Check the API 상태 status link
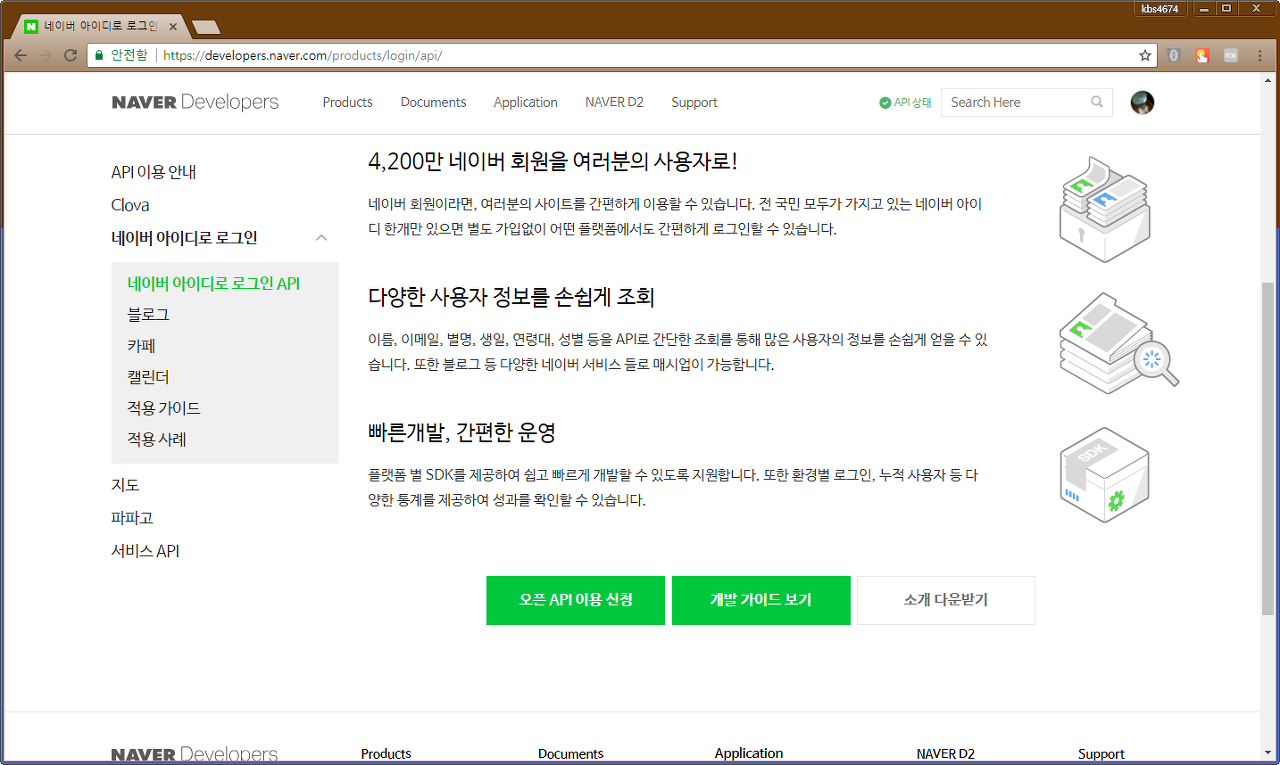The image size is (1280, 765). point(905,102)
